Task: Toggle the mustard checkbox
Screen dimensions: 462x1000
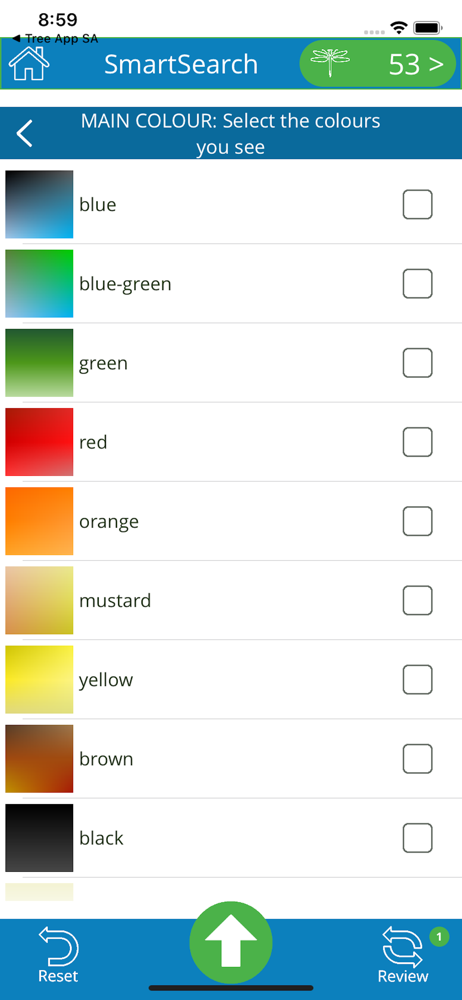Action: (x=417, y=600)
